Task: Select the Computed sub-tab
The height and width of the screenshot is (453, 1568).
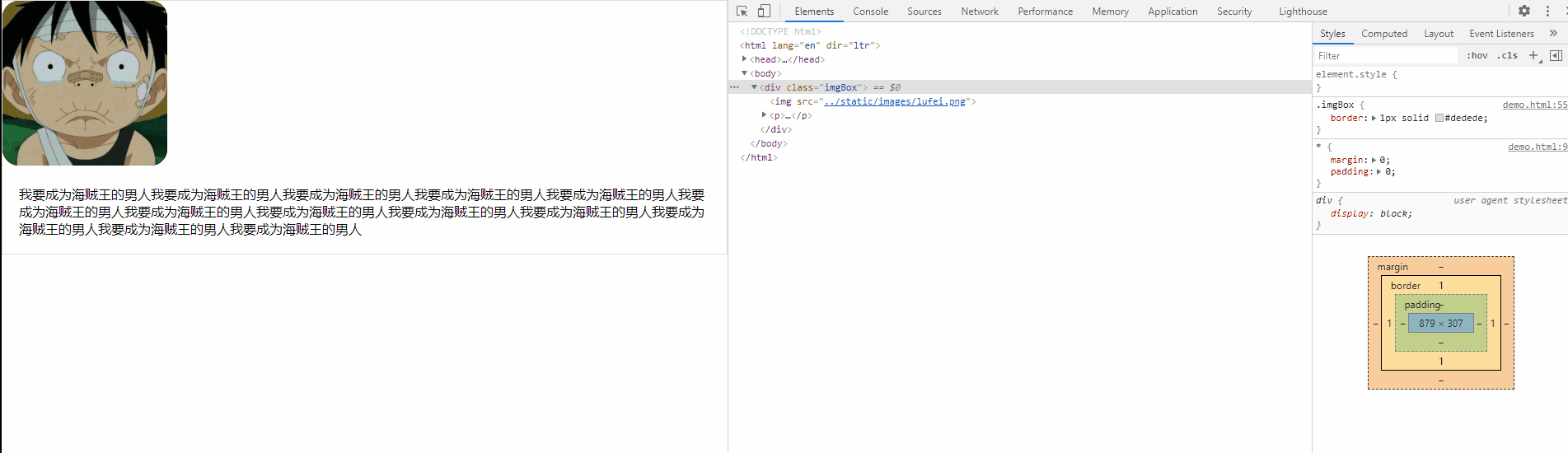Action: tap(1384, 34)
